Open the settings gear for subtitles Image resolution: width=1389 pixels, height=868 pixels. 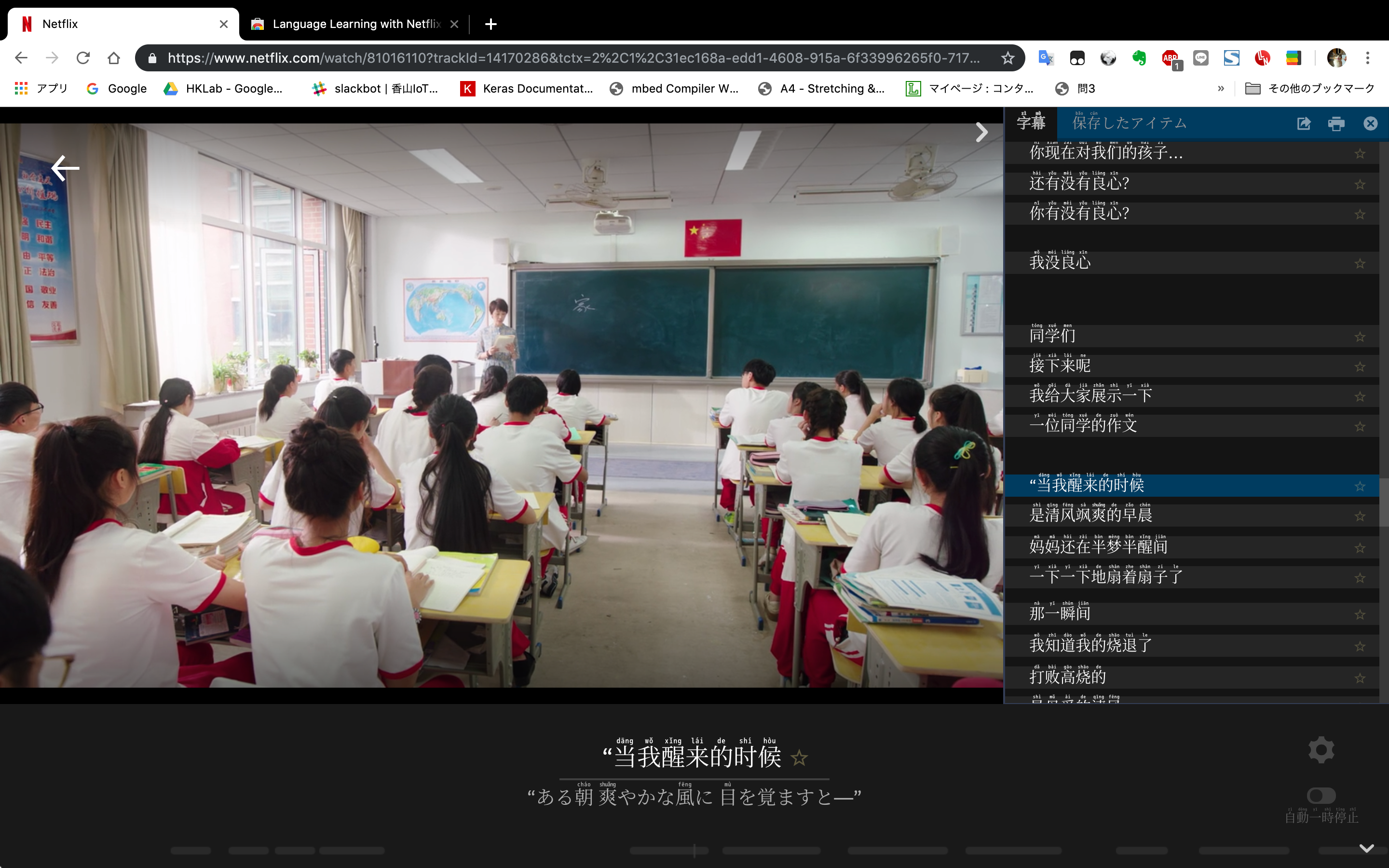click(1321, 750)
